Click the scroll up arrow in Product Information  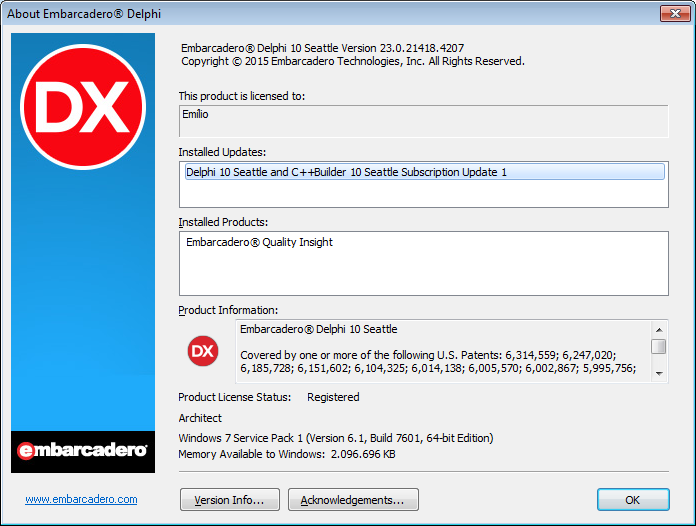(x=659, y=330)
